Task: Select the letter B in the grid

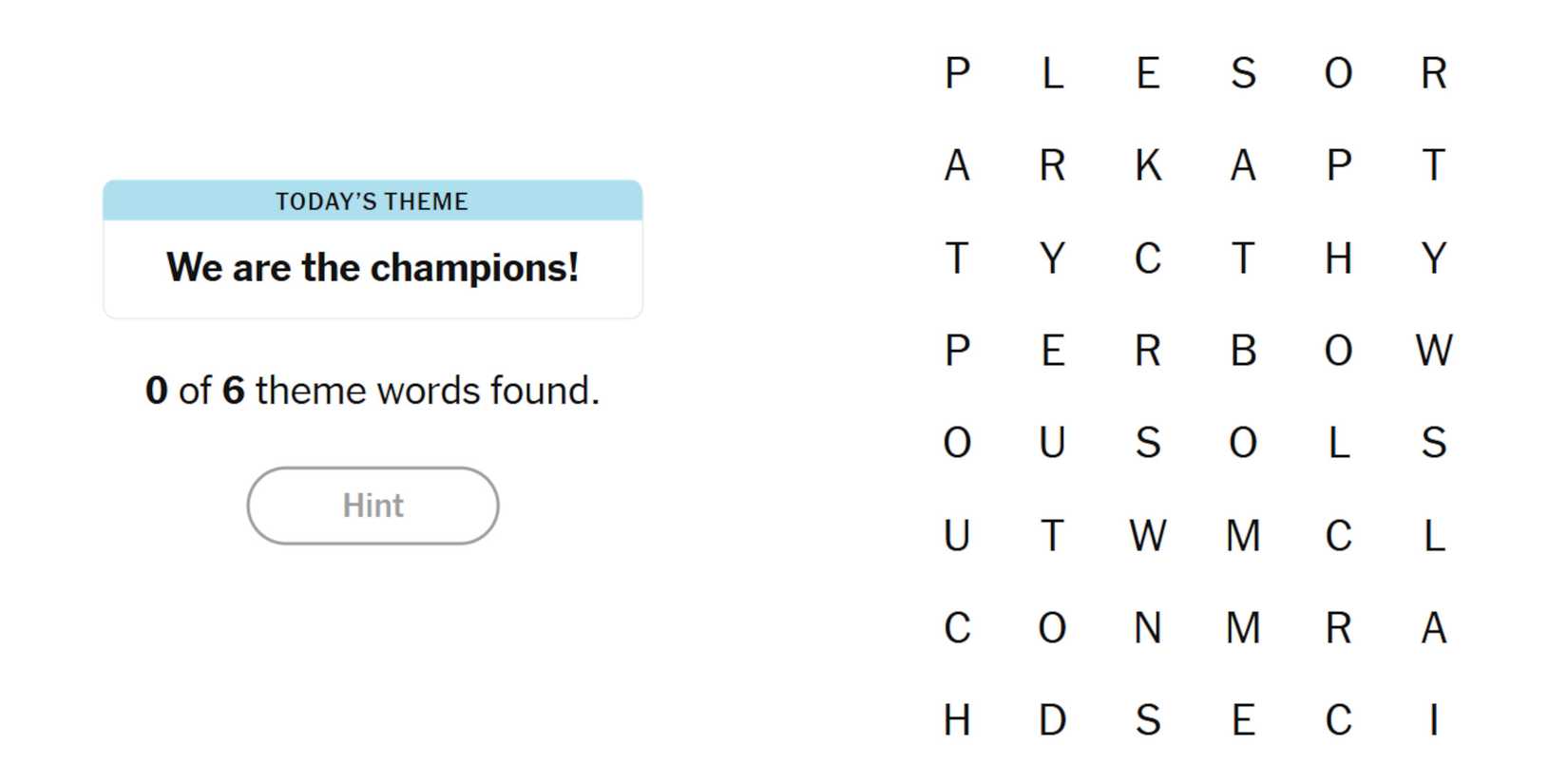Action: [1243, 351]
